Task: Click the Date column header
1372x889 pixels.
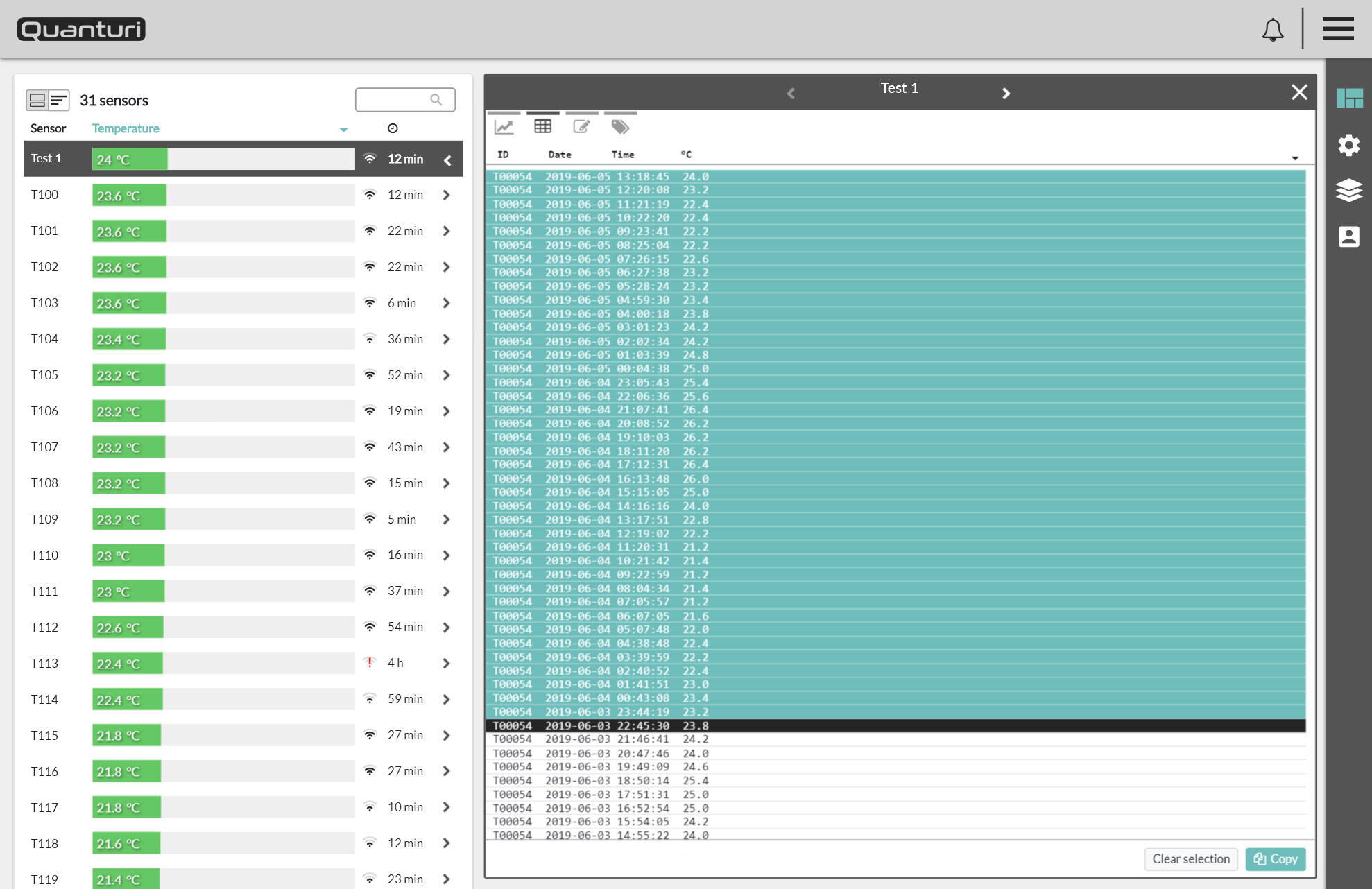Action: [560, 155]
